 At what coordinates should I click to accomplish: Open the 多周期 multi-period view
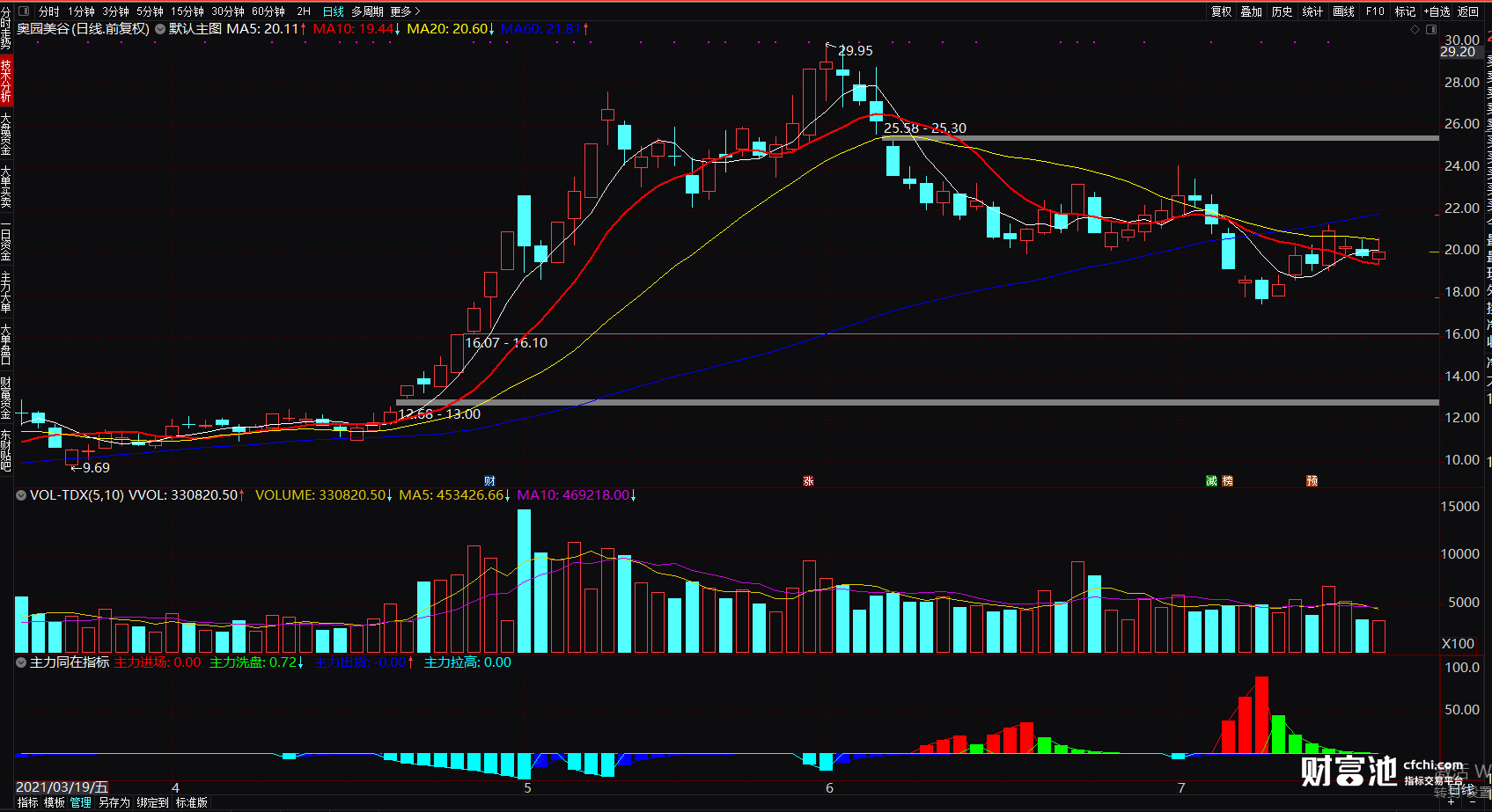pos(367,11)
